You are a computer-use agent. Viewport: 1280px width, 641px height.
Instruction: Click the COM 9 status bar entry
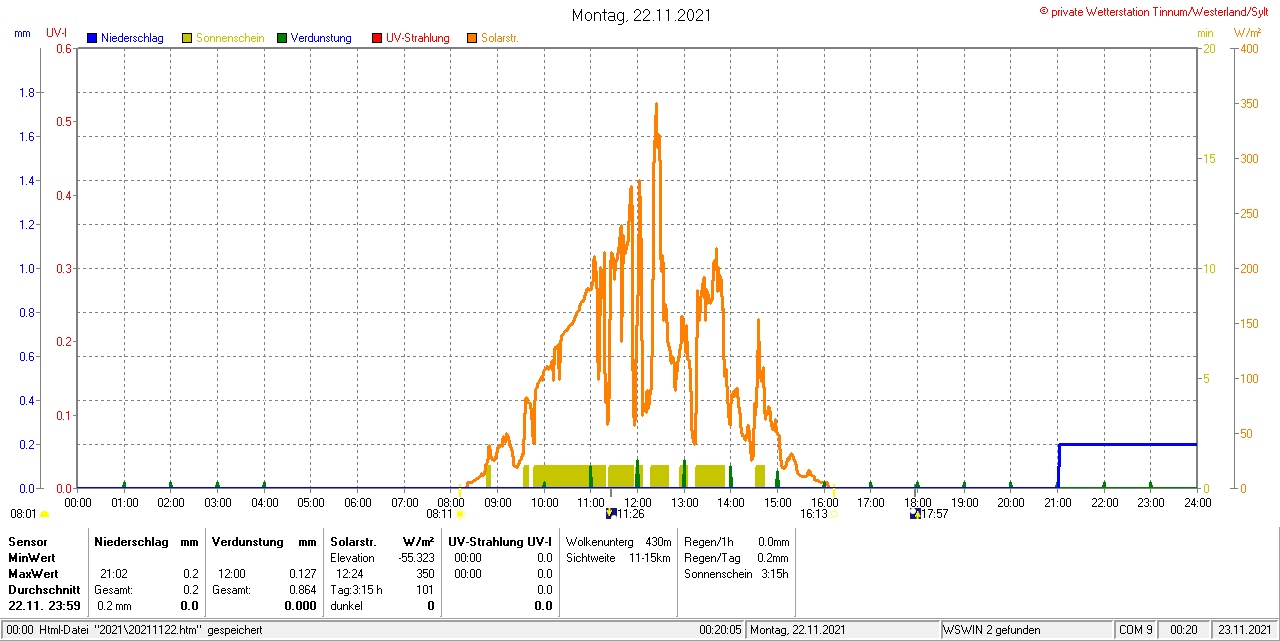tap(1136, 630)
